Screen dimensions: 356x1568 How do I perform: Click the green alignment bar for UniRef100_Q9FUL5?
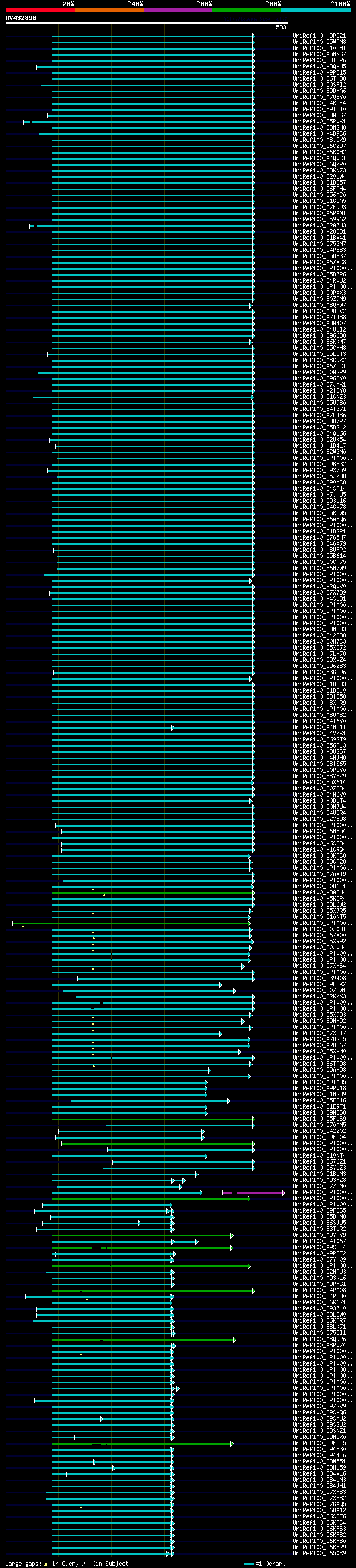[x=142, y=1443]
